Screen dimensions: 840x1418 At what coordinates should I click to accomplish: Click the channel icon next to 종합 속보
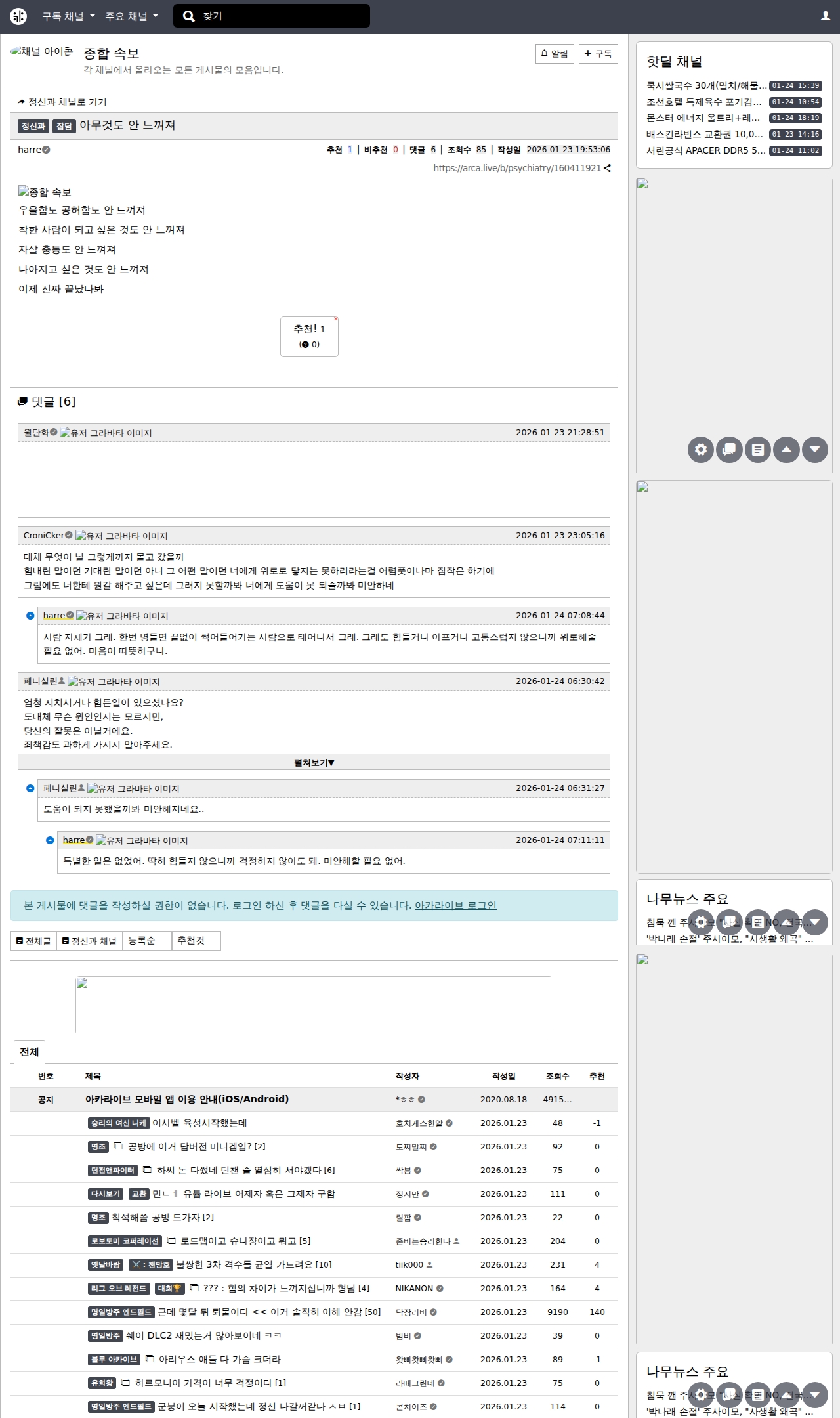42,52
